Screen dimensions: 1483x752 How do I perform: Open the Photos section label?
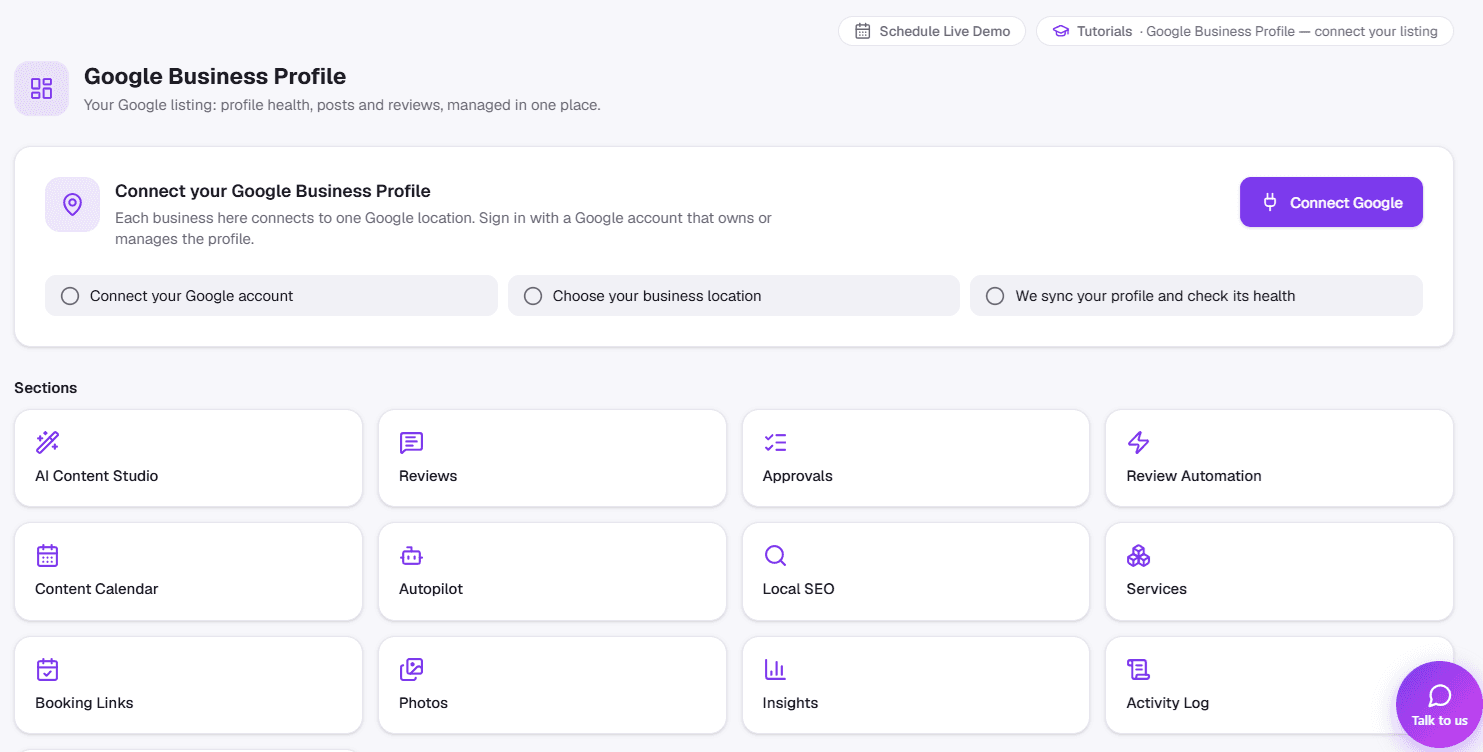(424, 703)
